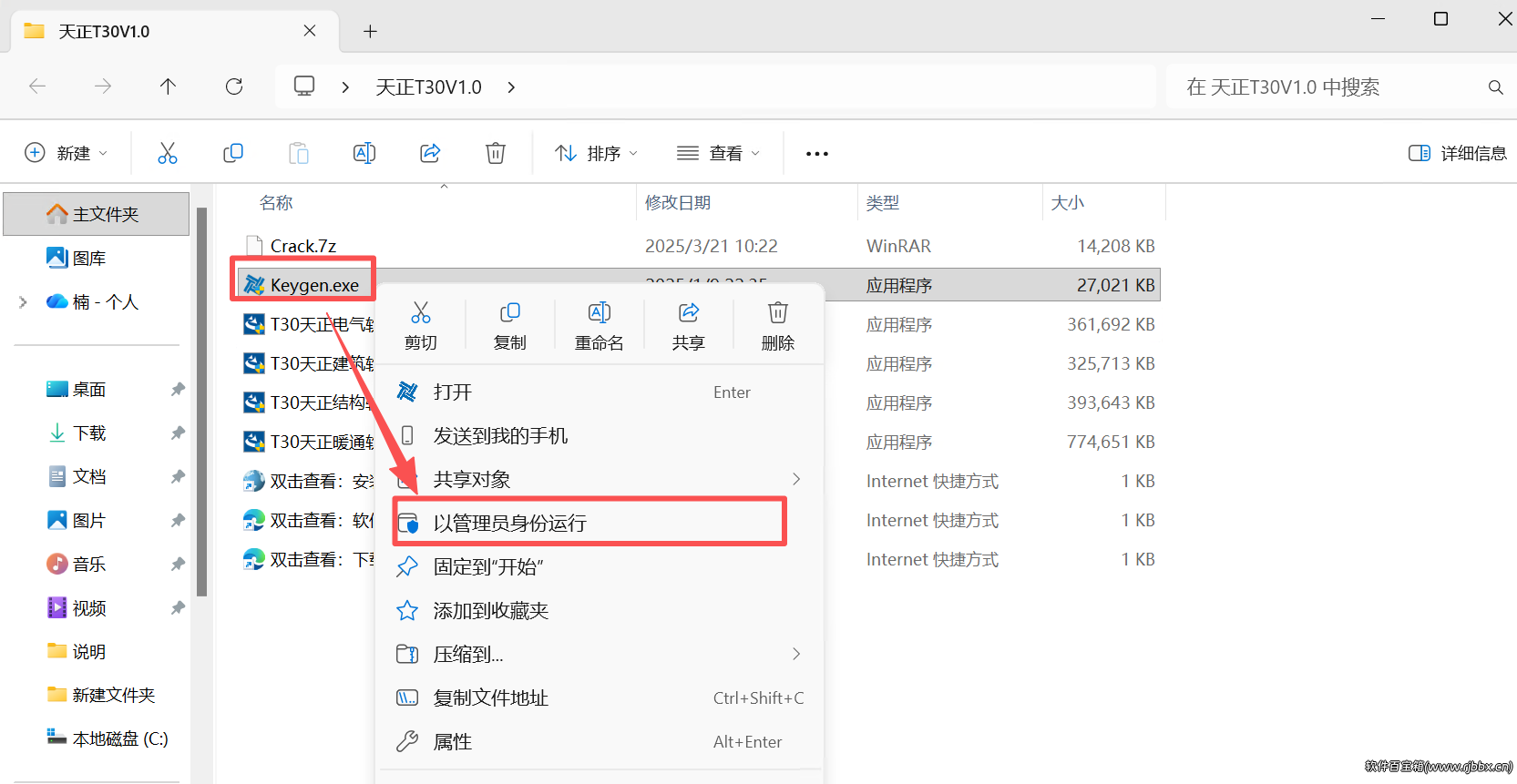Click 添加到收藏夹 in the context menu
This screenshot has width=1517, height=784.
click(x=601, y=611)
